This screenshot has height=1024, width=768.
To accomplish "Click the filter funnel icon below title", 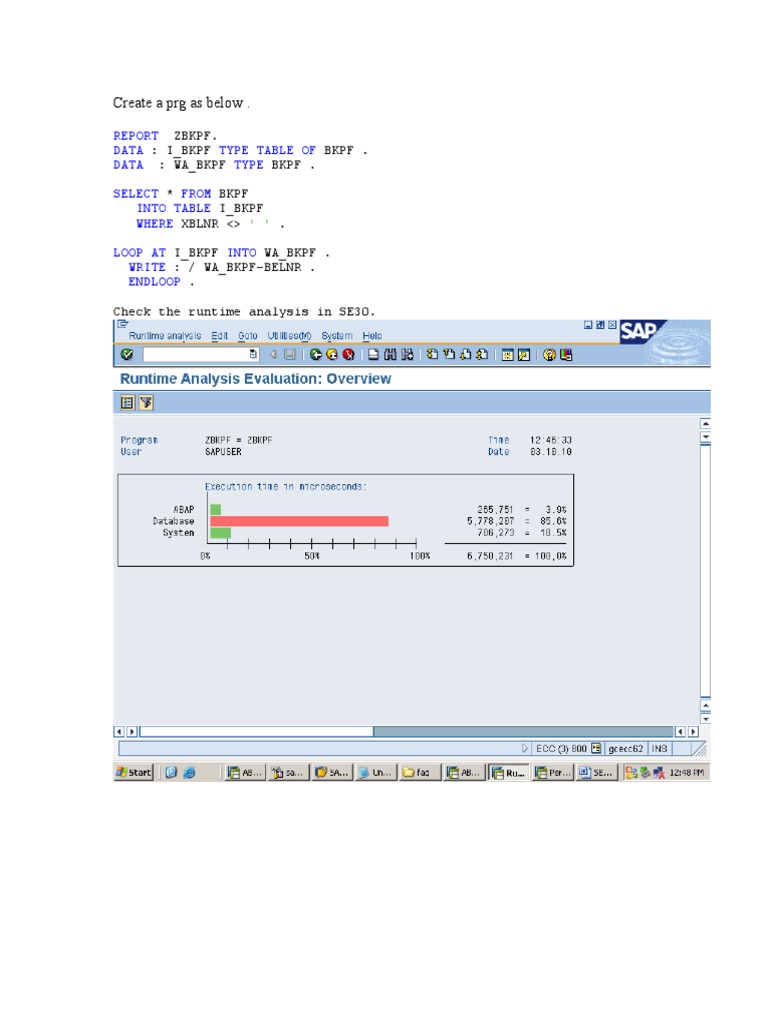I will tap(146, 402).
